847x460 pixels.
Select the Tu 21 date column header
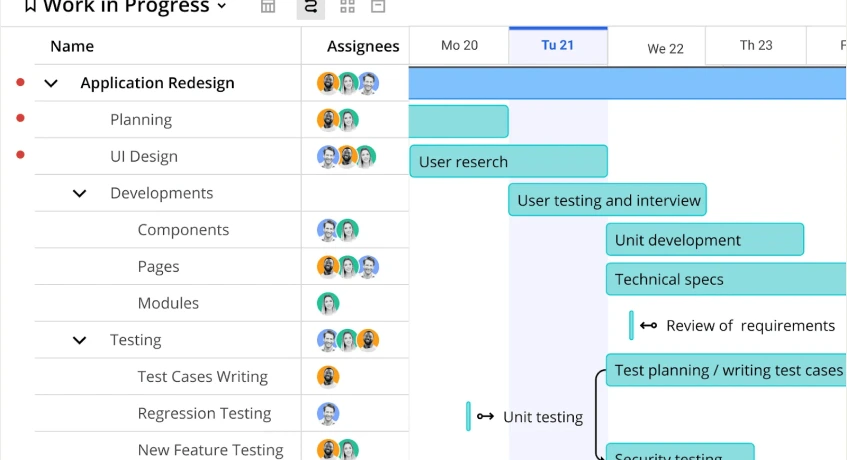coord(557,46)
